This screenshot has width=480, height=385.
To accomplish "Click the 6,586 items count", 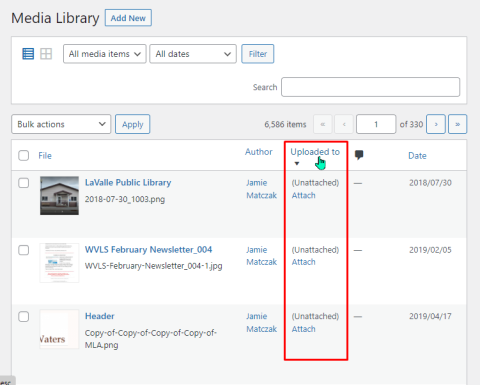I will click(285, 124).
